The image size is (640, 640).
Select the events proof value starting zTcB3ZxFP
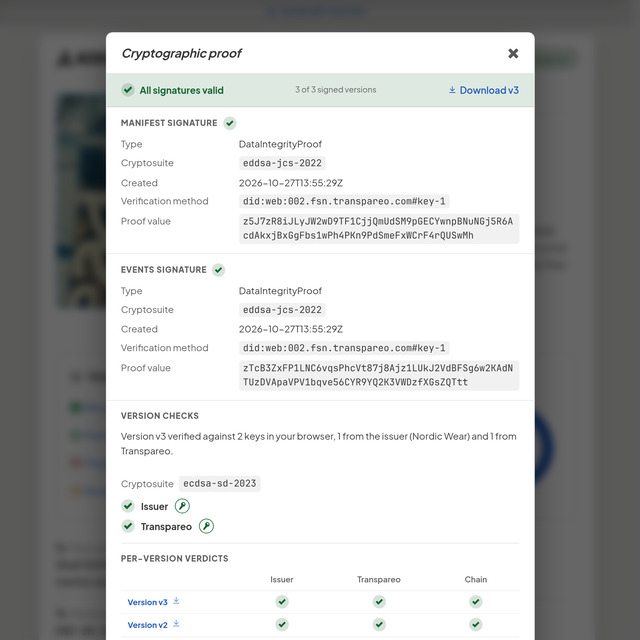[x=379, y=376]
